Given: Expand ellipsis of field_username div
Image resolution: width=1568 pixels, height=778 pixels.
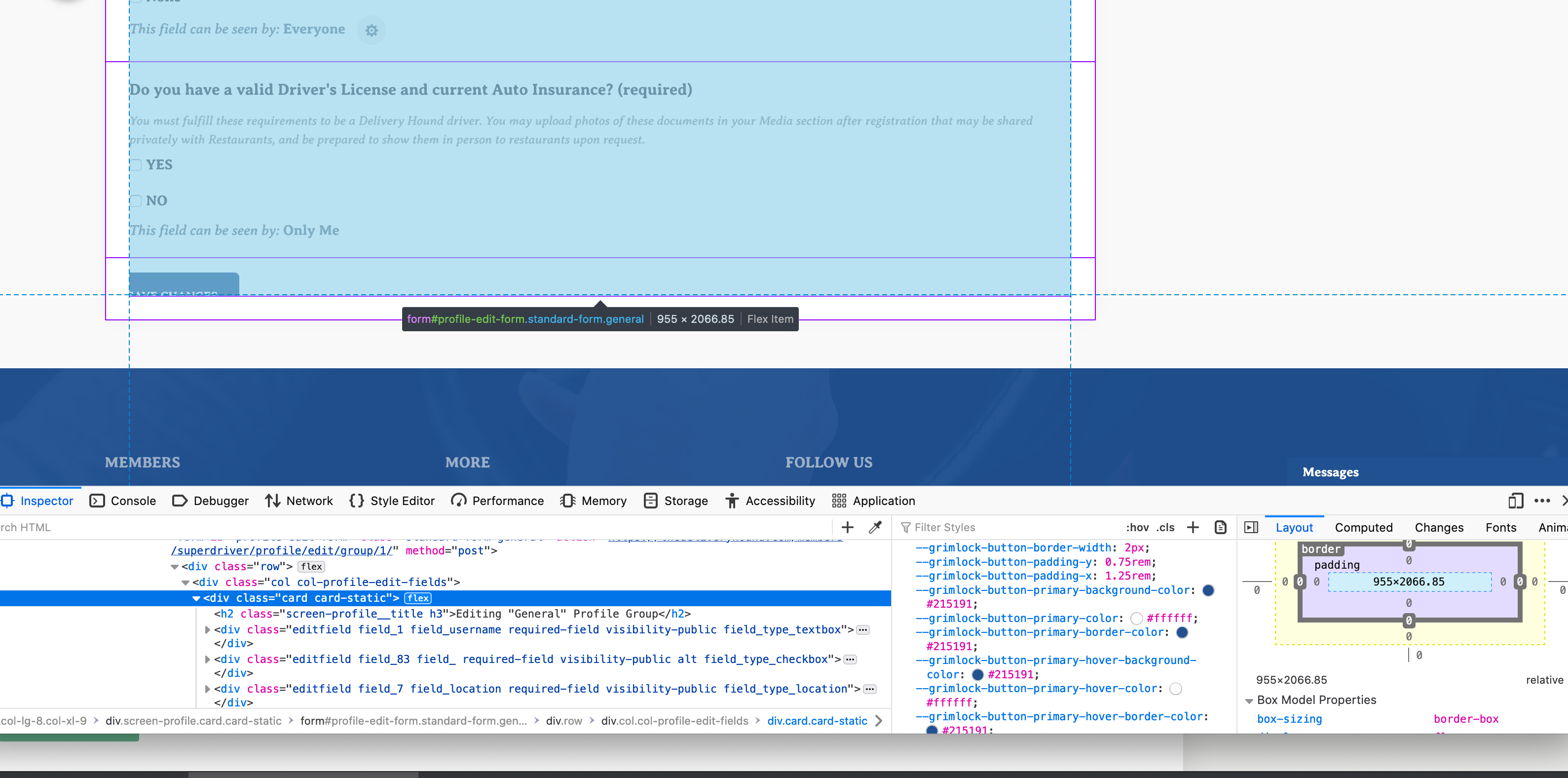Looking at the screenshot, I should pos(862,630).
